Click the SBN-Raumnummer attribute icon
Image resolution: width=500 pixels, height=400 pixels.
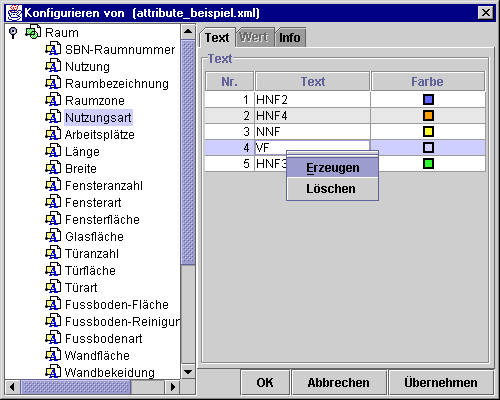53,49
